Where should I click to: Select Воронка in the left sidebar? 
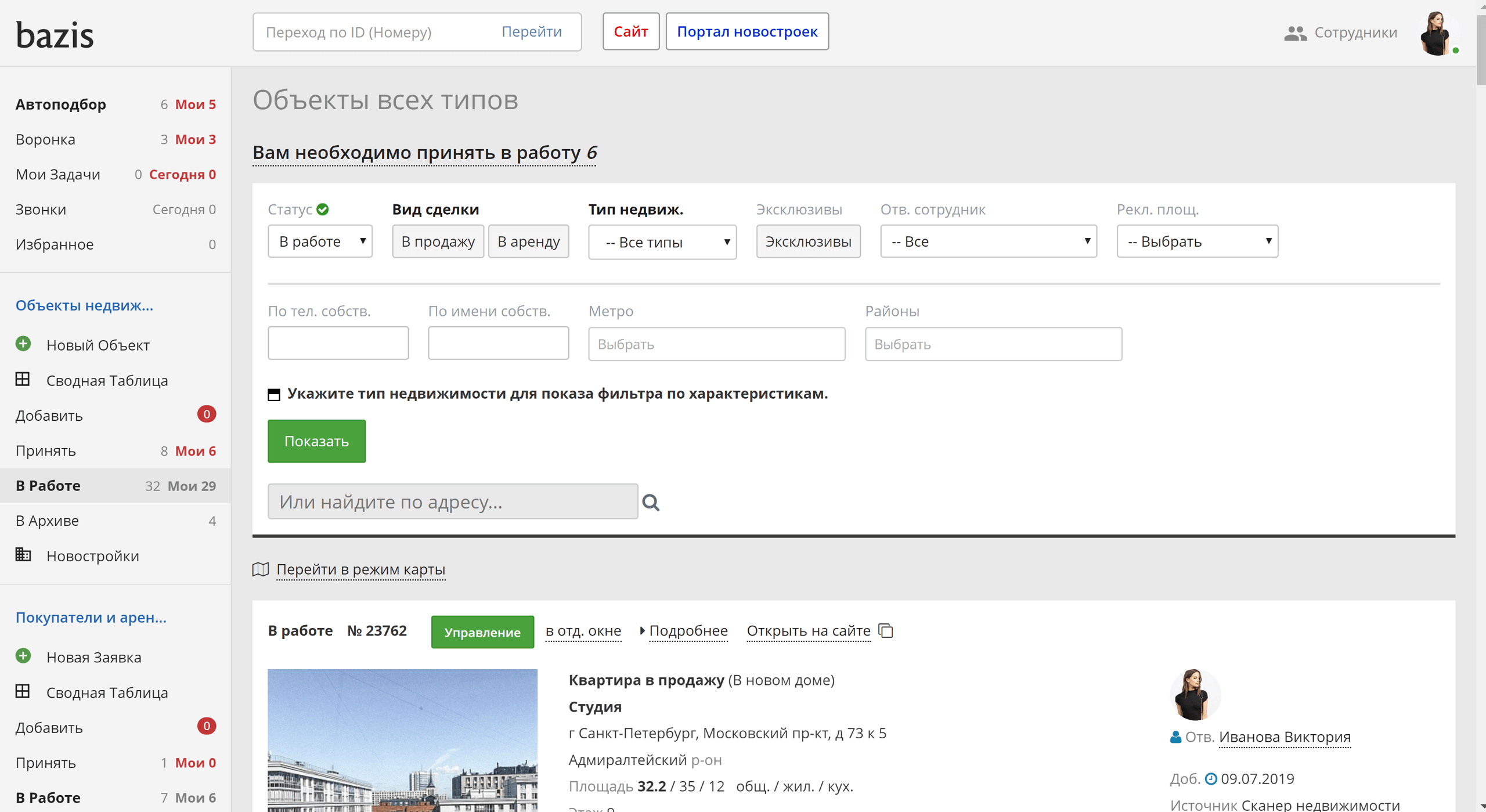click(x=45, y=139)
